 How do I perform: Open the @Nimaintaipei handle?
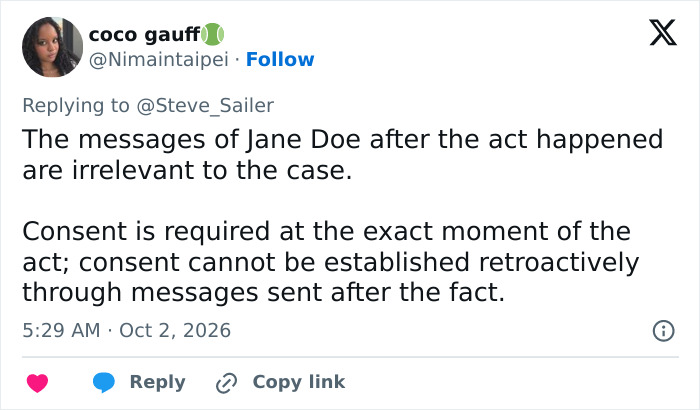click(159, 59)
